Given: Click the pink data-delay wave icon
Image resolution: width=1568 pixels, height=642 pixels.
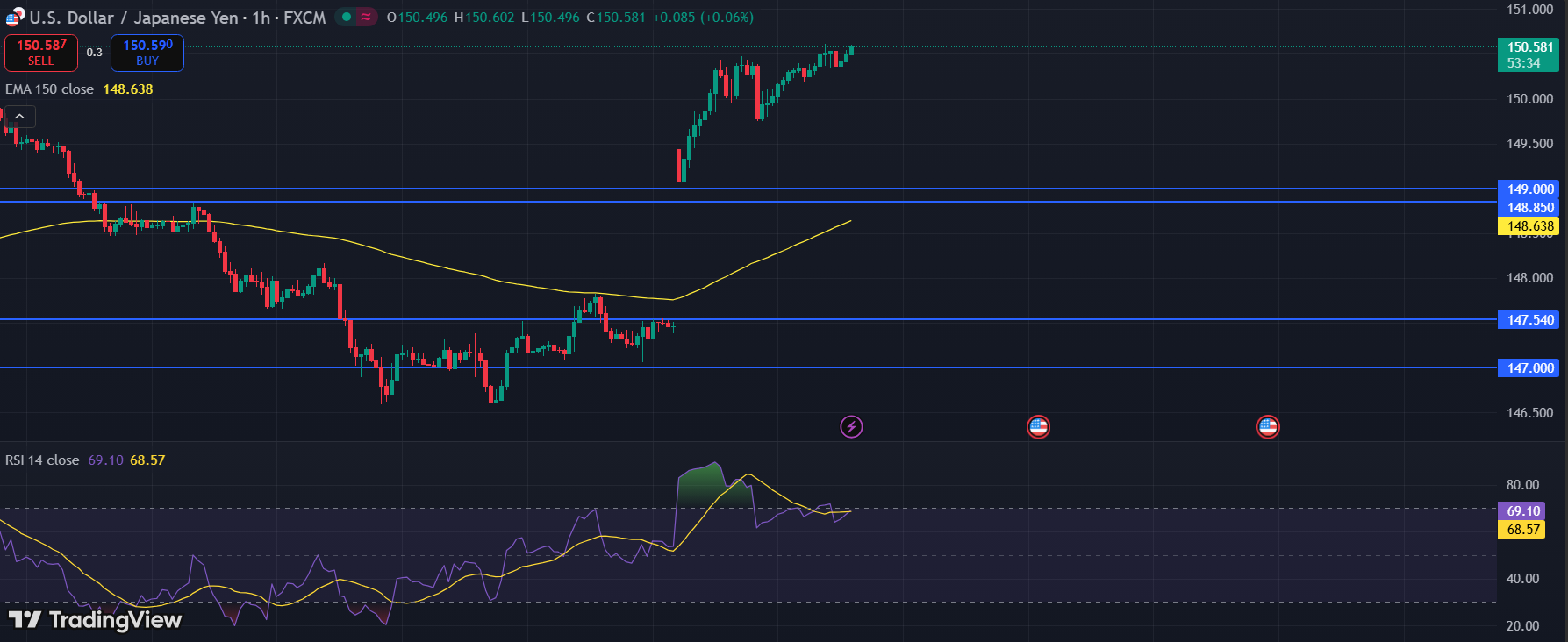Looking at the screenshot, I should click(x=366, y=17).
